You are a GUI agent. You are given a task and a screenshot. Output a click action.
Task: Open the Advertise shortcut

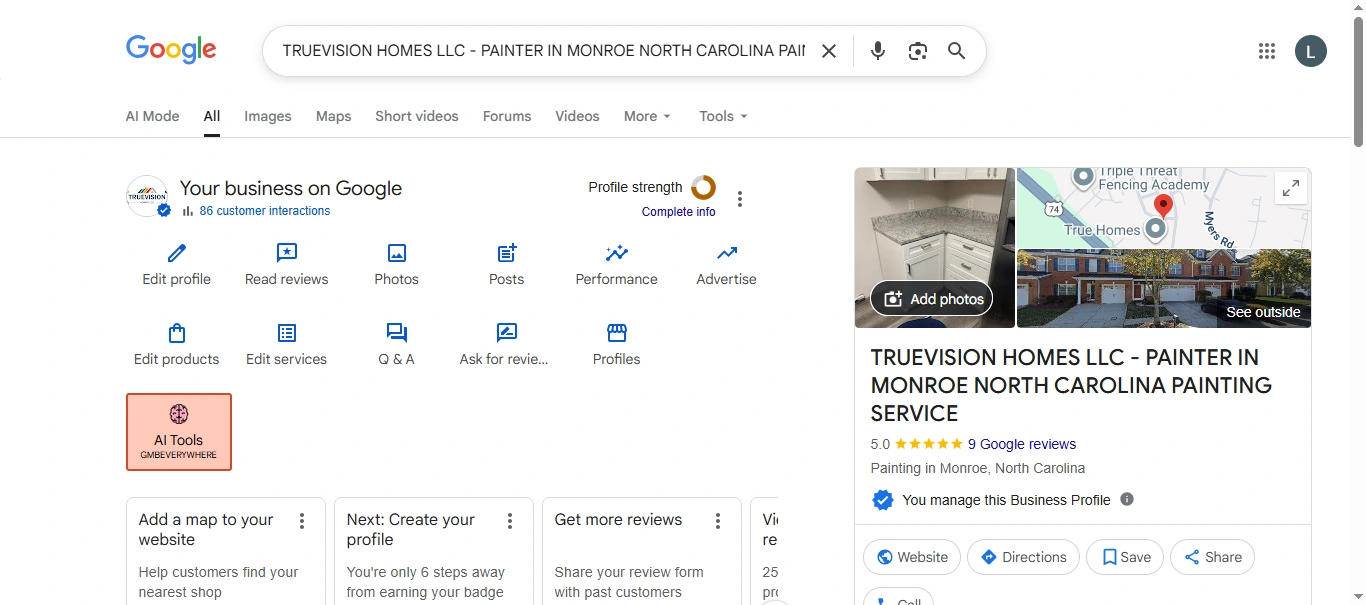click(727, 265)
